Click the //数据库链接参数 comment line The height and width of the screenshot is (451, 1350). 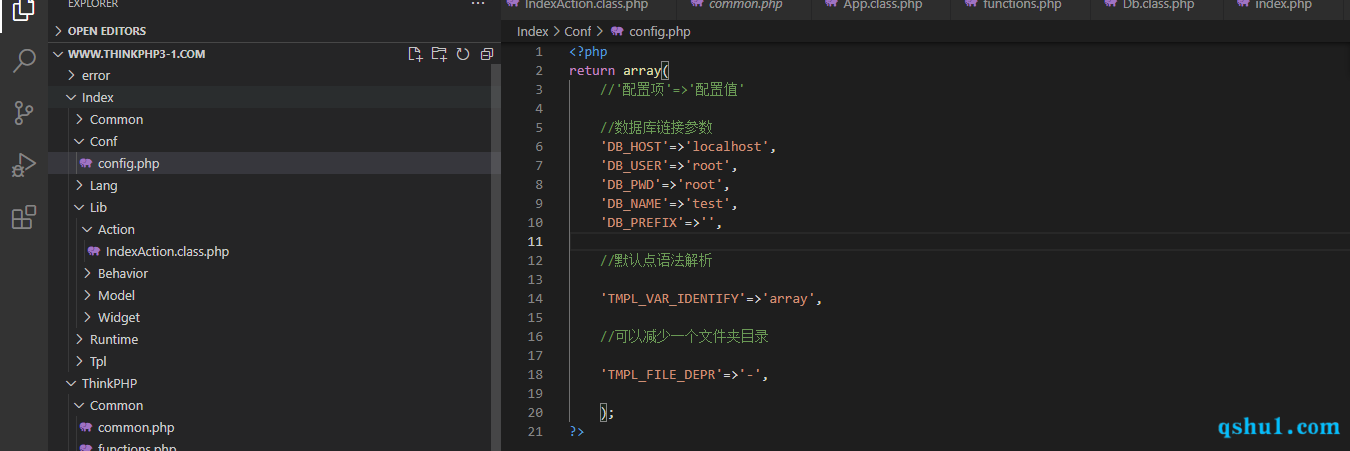click(657, 127)
